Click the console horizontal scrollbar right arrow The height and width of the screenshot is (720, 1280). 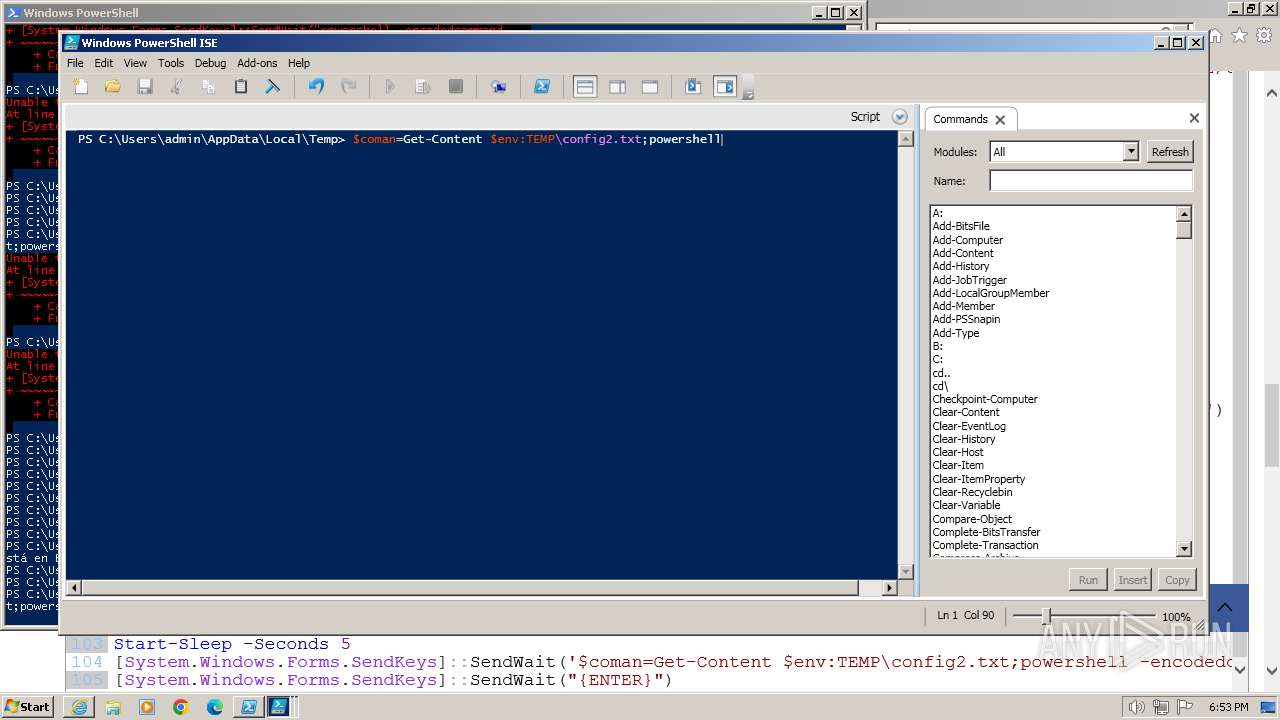[x=889, y=588]
